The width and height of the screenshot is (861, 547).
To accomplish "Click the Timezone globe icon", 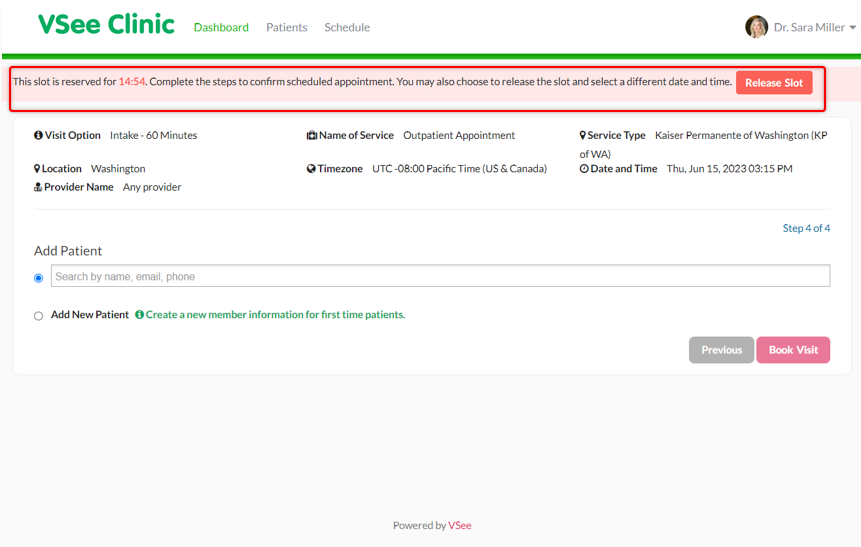I will [x=311, y=169].
